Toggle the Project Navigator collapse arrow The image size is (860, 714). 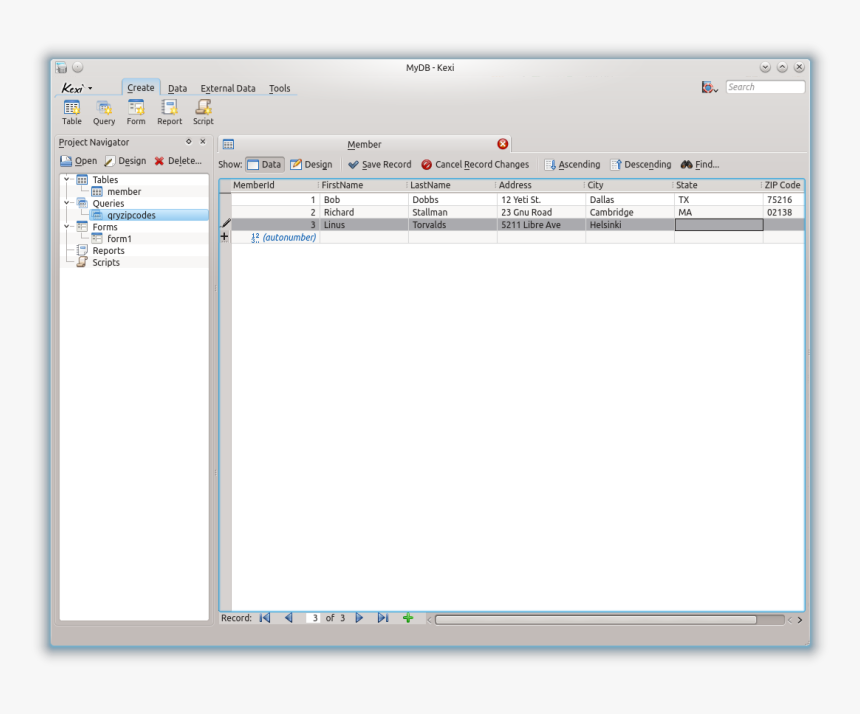pos(189,142)
